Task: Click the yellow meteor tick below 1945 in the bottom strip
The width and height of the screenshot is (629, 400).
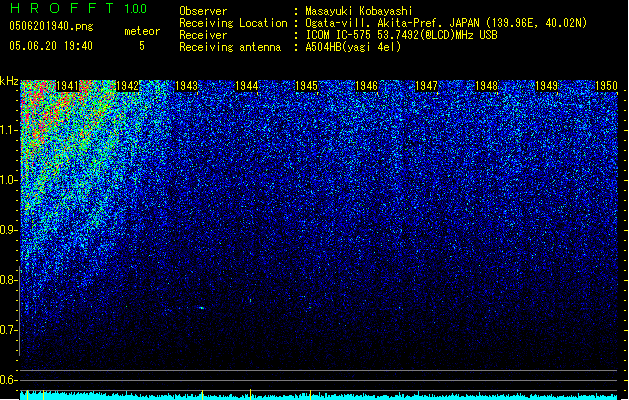Action: point(310,395)
